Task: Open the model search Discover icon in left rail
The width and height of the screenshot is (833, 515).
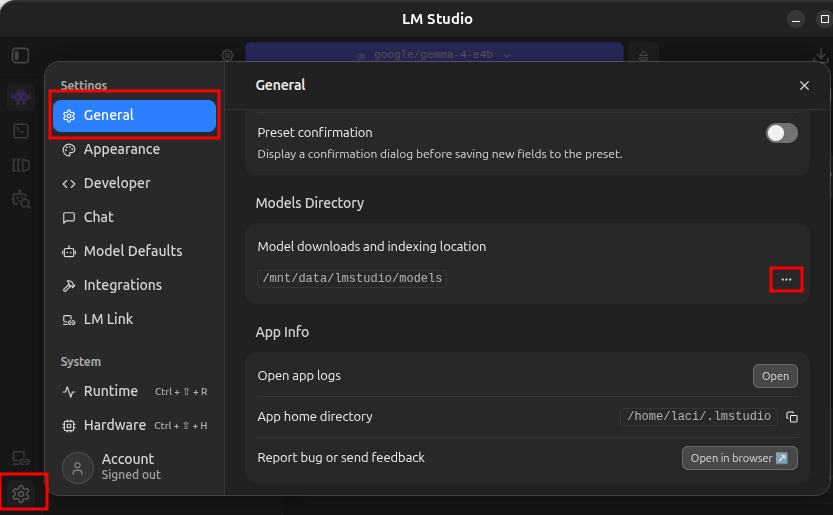Action: [x=21, y=199]
